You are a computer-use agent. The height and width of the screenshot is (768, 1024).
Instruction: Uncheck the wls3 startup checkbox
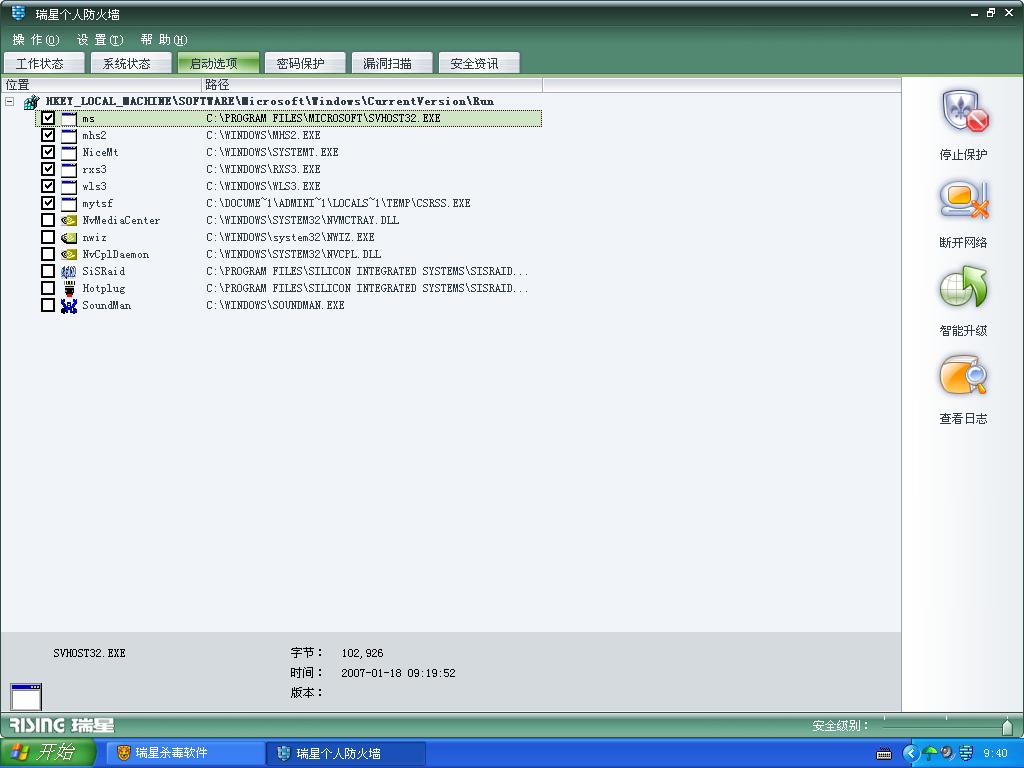tap(48, 186)
